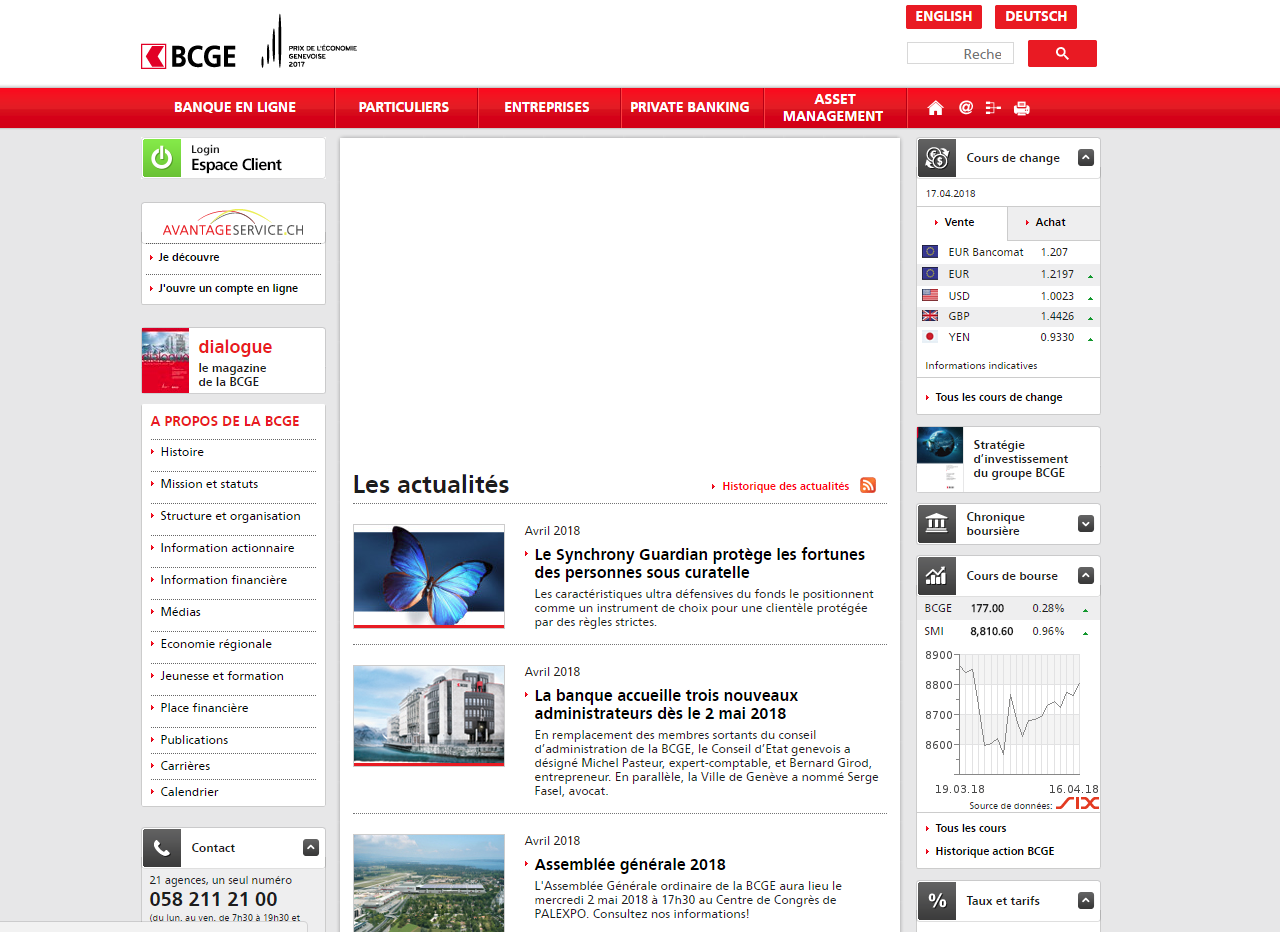Open Place financière link

[204, 708]
